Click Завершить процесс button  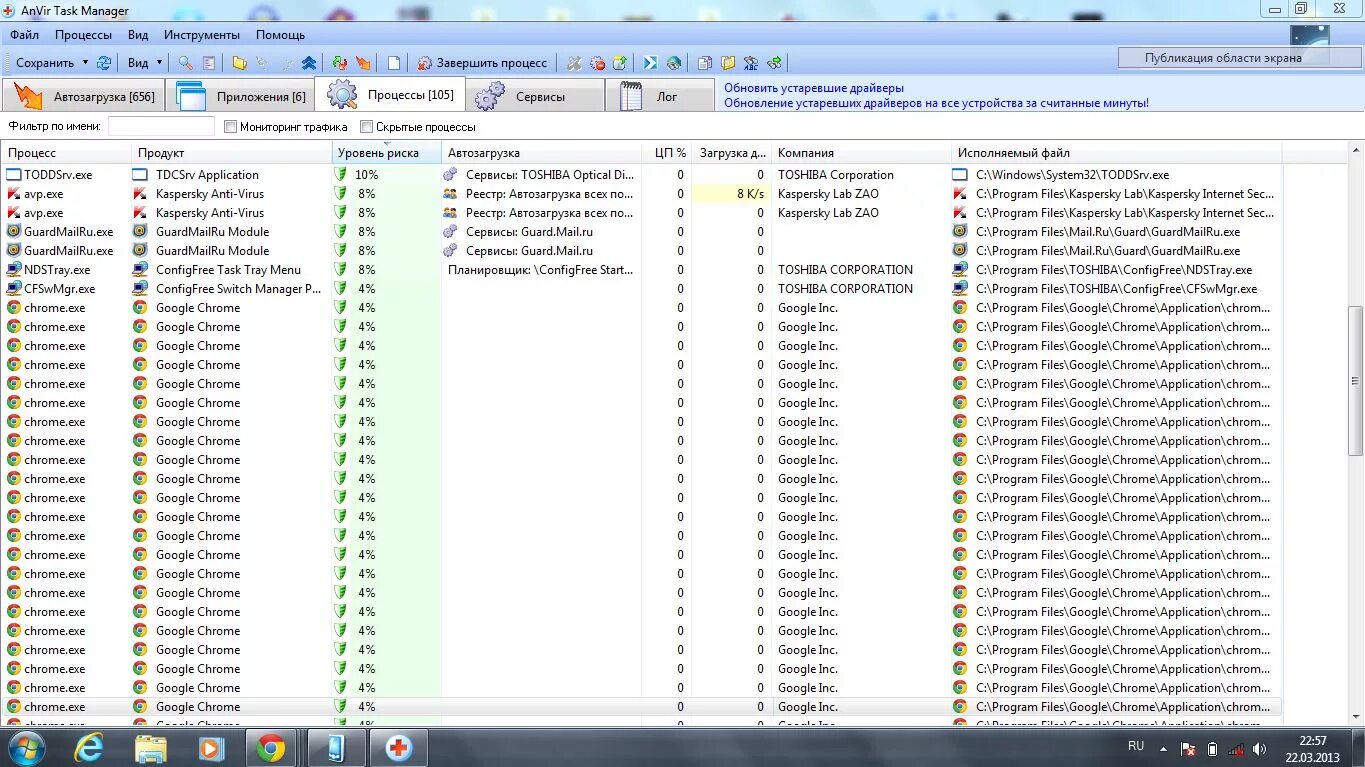[x=483, y=62]
